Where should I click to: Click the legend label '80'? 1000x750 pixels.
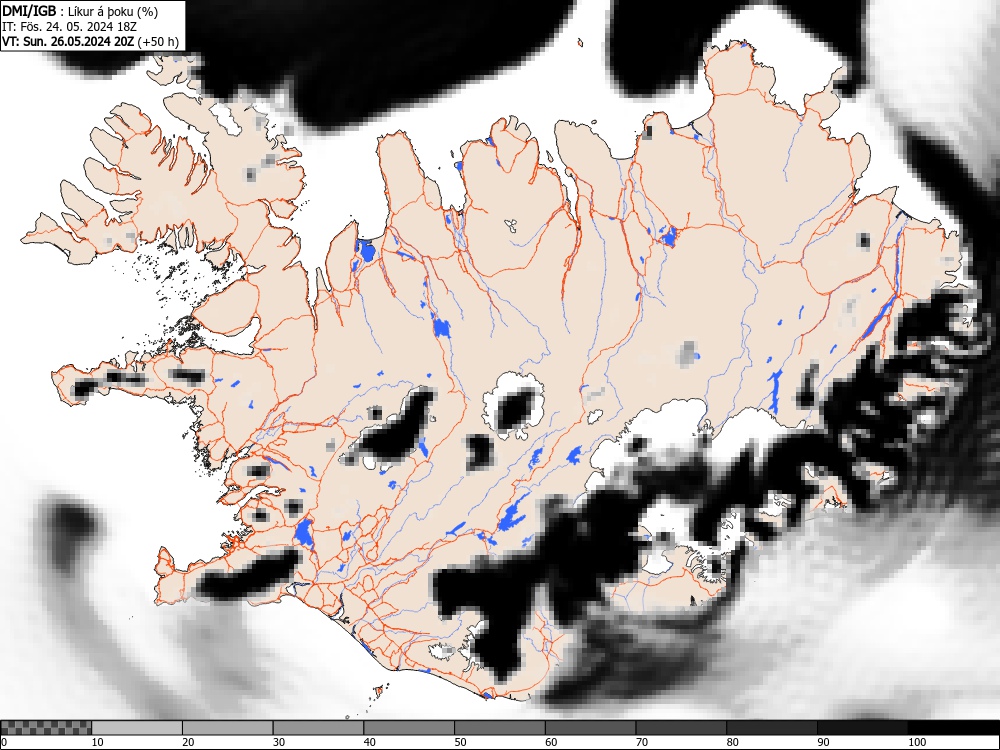(x=732, y=742)
